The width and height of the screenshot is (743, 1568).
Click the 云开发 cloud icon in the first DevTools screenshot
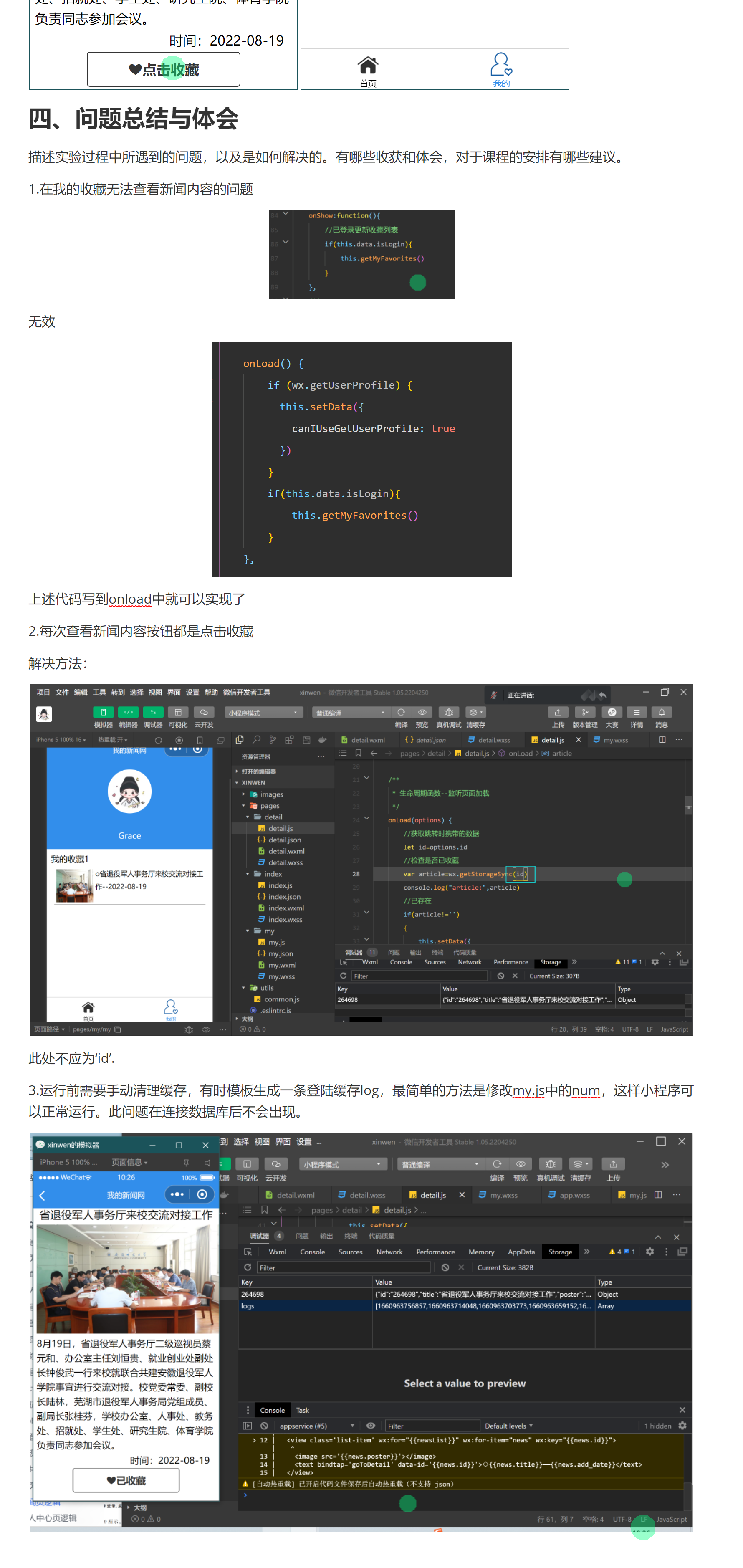[x=203, y=712]
